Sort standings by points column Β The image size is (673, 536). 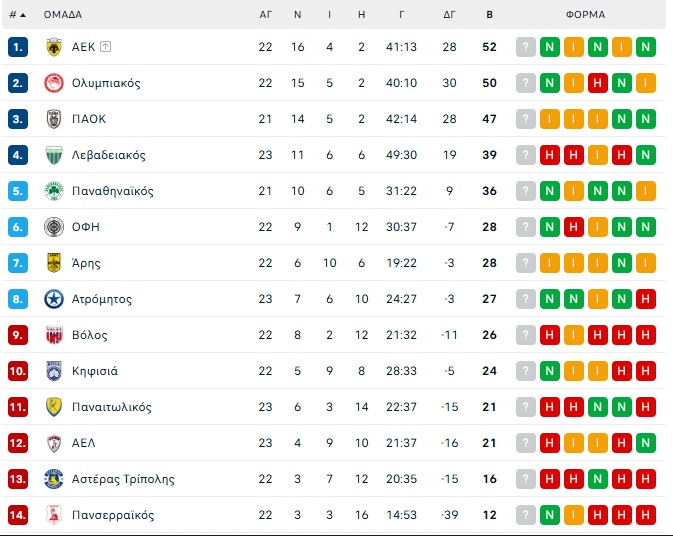click(489, 15)
